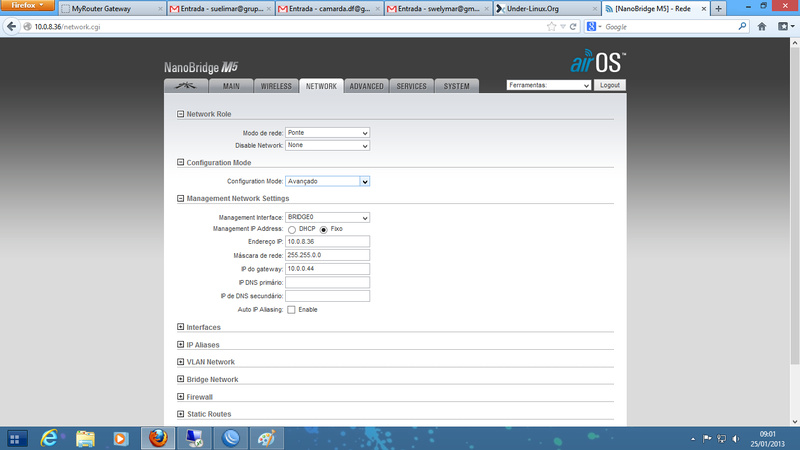Image resolution: width=800 pixels, height=450 pixels.
Task: Open the network computer taskbar icon
Action: [x=194, y=438]
